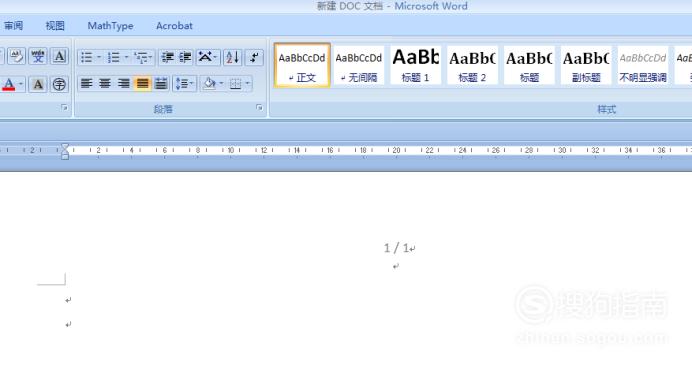Screen dimensions: 692x372
Task: Toggle distributed alignment button
Action: (161, 83)
